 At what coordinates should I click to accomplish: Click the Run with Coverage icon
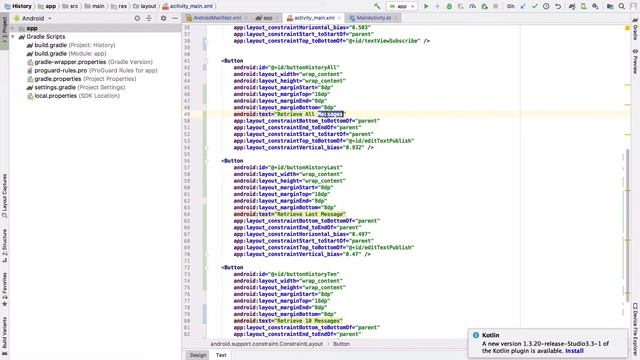click(461, 6)
